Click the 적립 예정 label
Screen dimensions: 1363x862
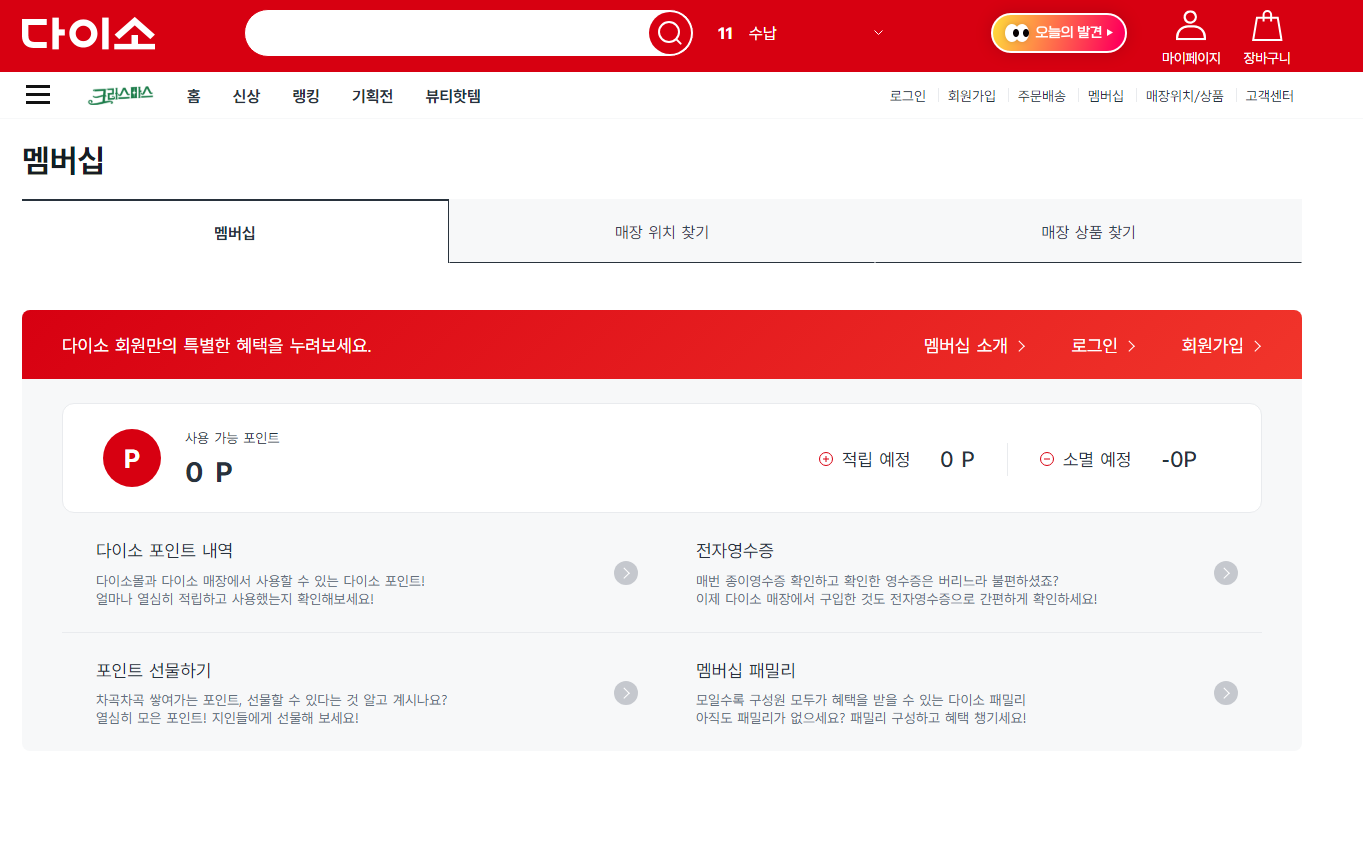(876, 459)
